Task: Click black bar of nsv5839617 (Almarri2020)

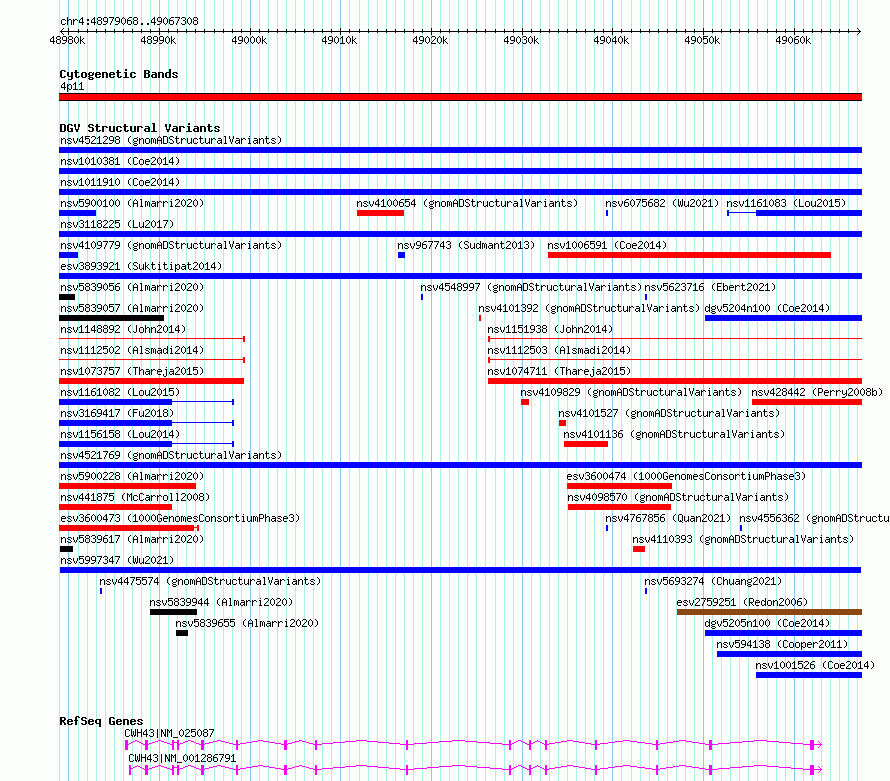Action: 66,549
